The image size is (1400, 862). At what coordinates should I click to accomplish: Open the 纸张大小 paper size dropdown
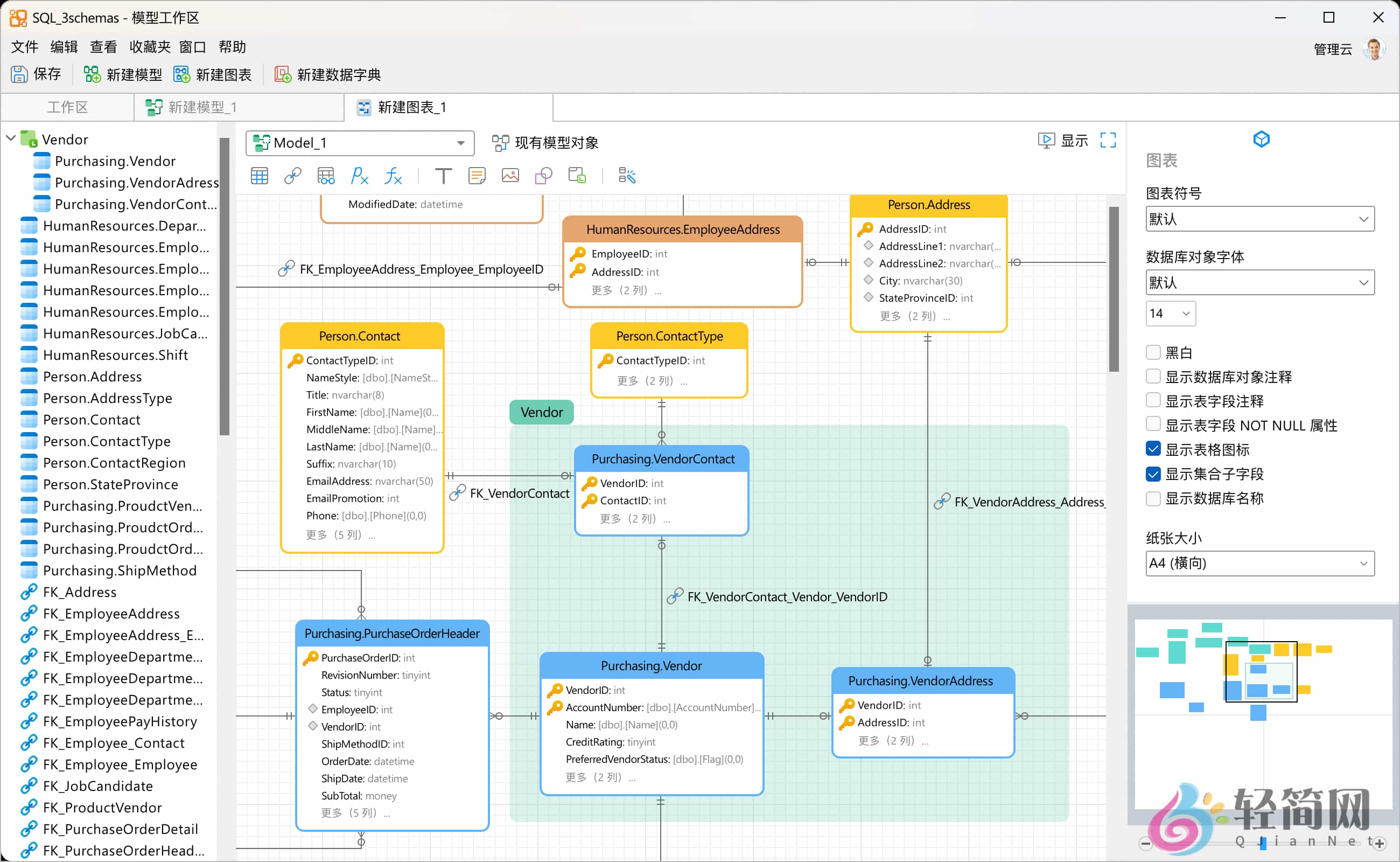click(x=1259, y=564)
